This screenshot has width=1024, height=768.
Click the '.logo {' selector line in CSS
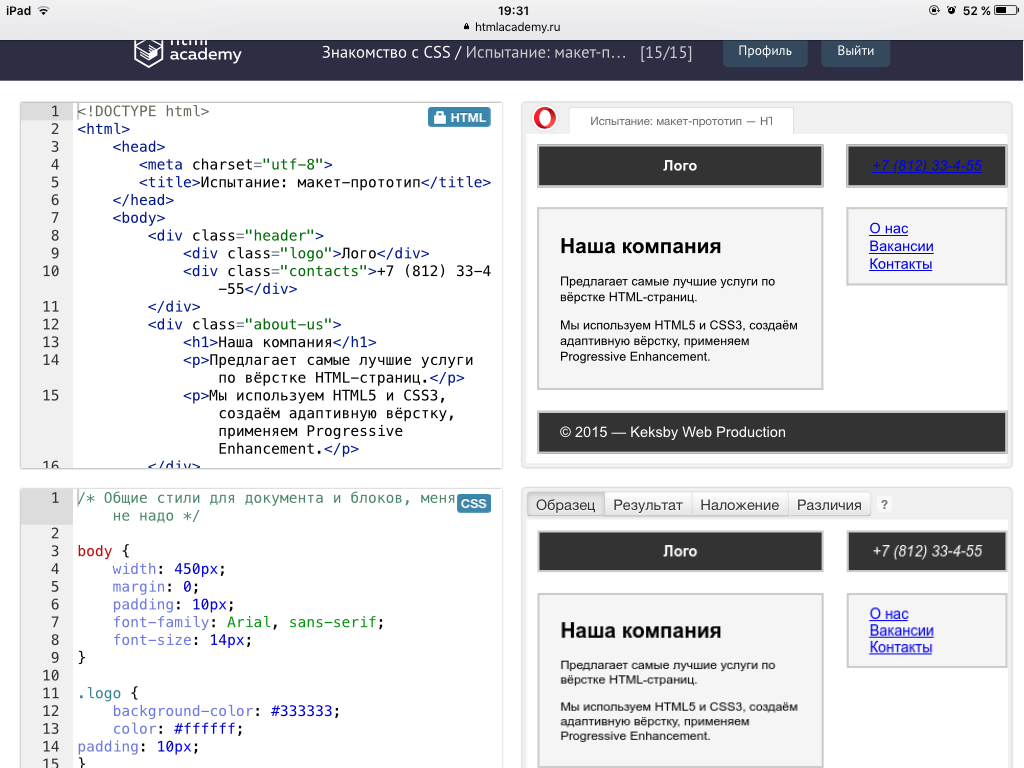pos(108,694)
